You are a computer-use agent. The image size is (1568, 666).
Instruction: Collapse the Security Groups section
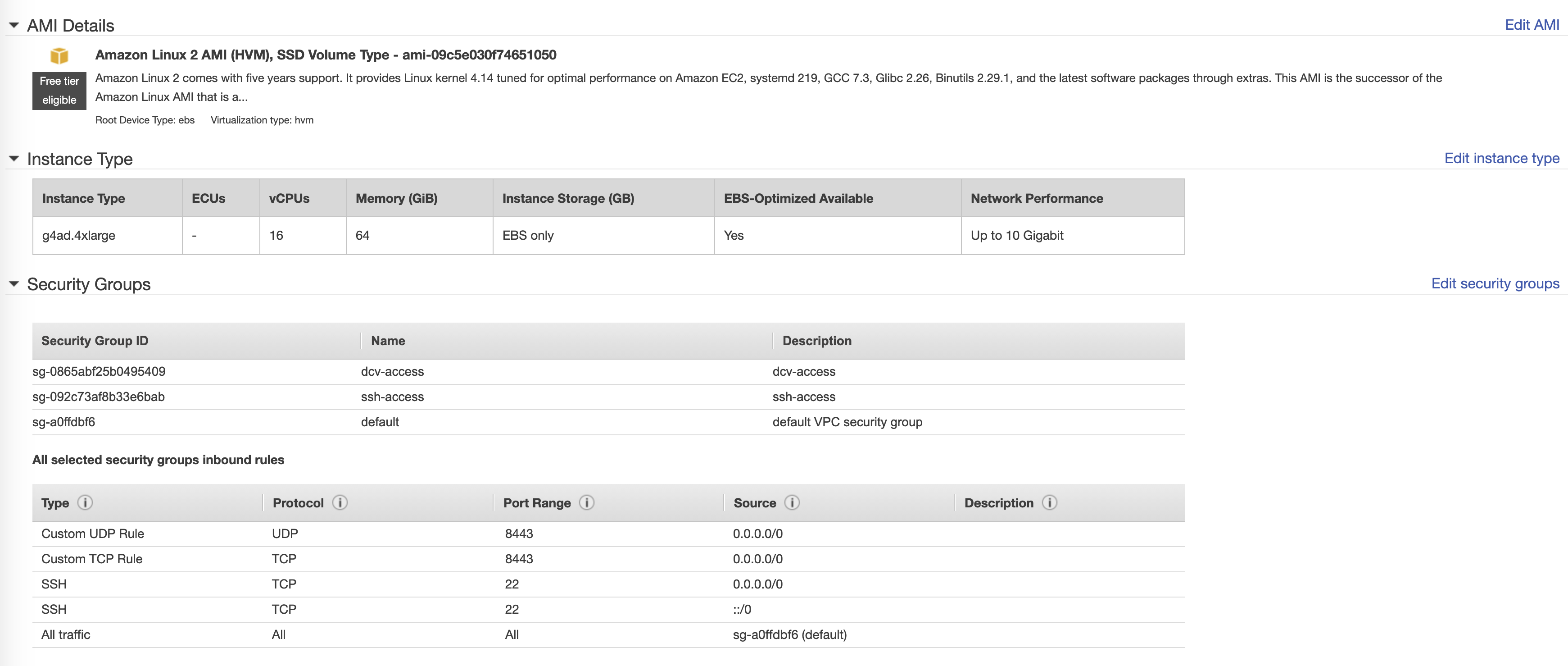(14, 283)
